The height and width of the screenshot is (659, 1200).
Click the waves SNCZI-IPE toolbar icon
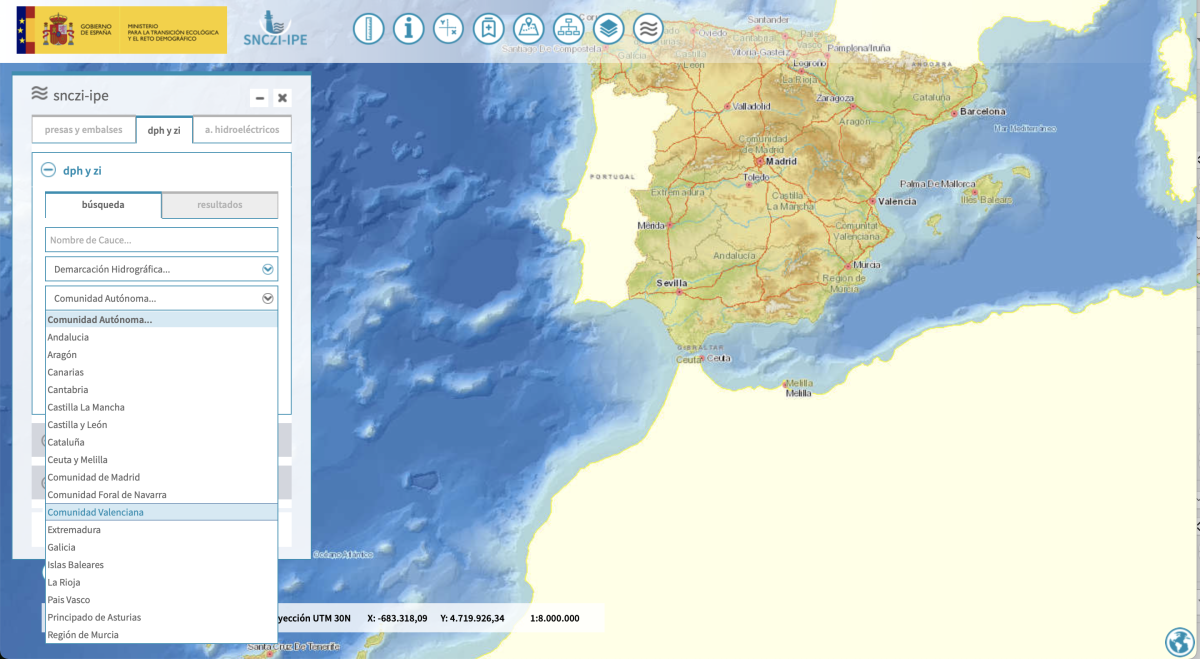648,29
